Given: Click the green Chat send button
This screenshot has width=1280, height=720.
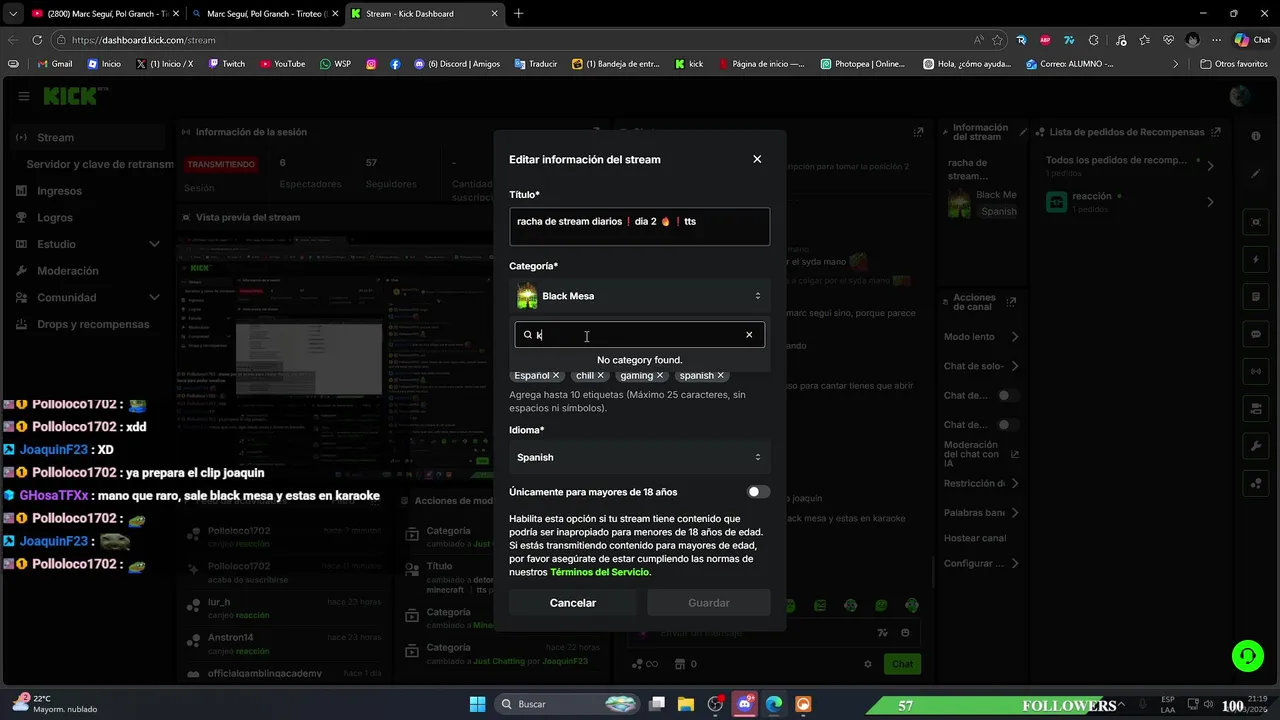Looking at the screenshot, I should click(x=902, y=664).
